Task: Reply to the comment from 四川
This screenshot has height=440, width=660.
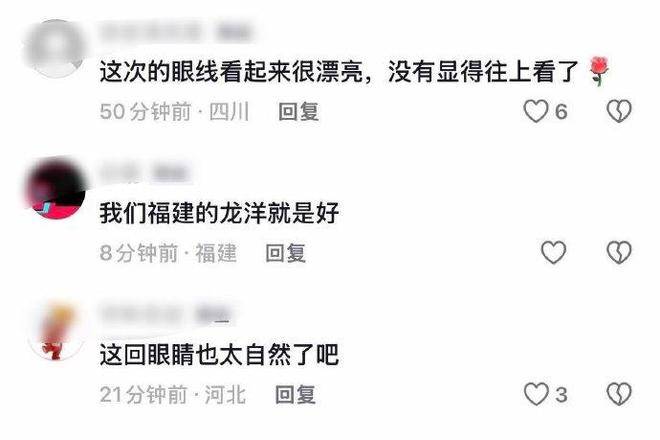Action: [298, 112]
